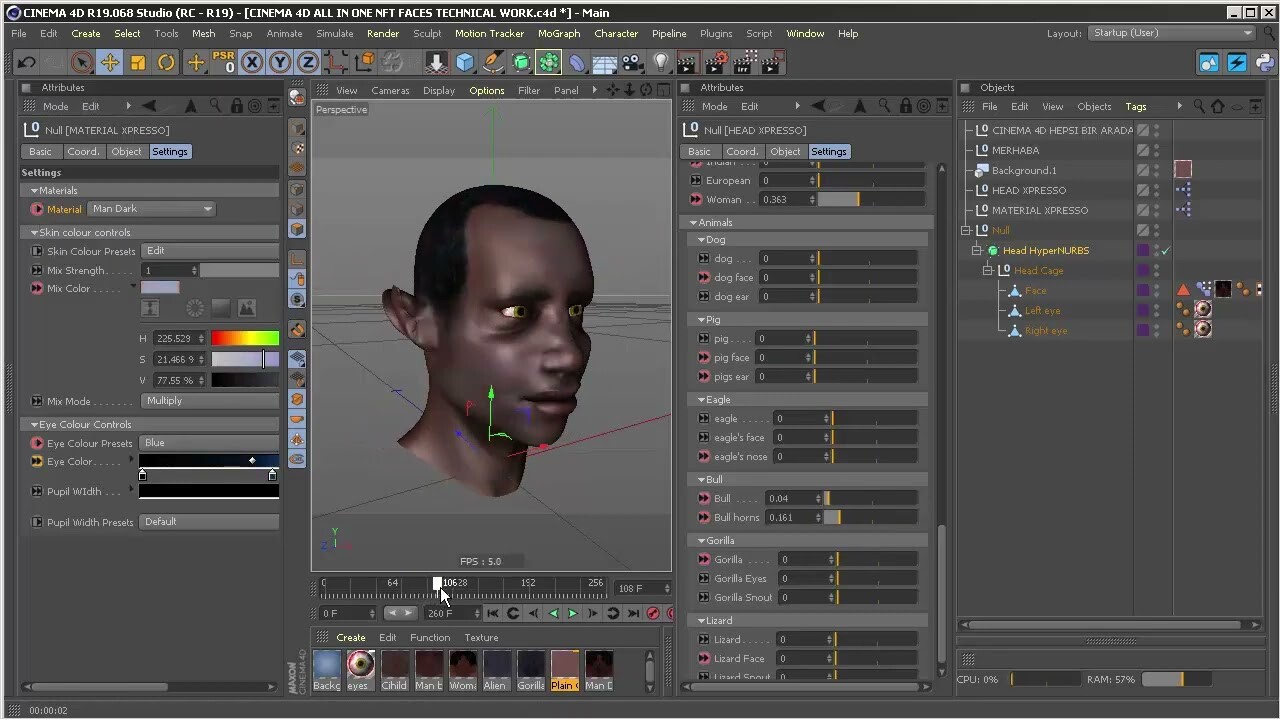Click Play button in timeline controls
Image resolution: width=1280 pixels, height=720 pixels.
tap(571, 613)
